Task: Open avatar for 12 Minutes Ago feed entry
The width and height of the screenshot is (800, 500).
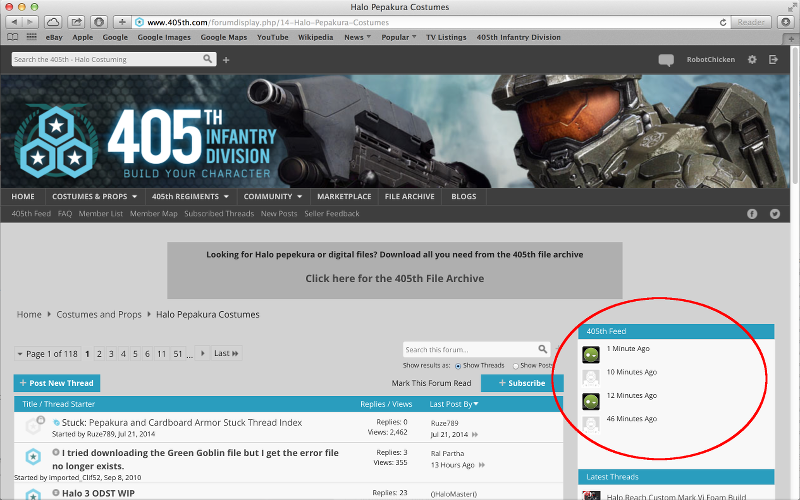Action: click(x=591, y=402)
